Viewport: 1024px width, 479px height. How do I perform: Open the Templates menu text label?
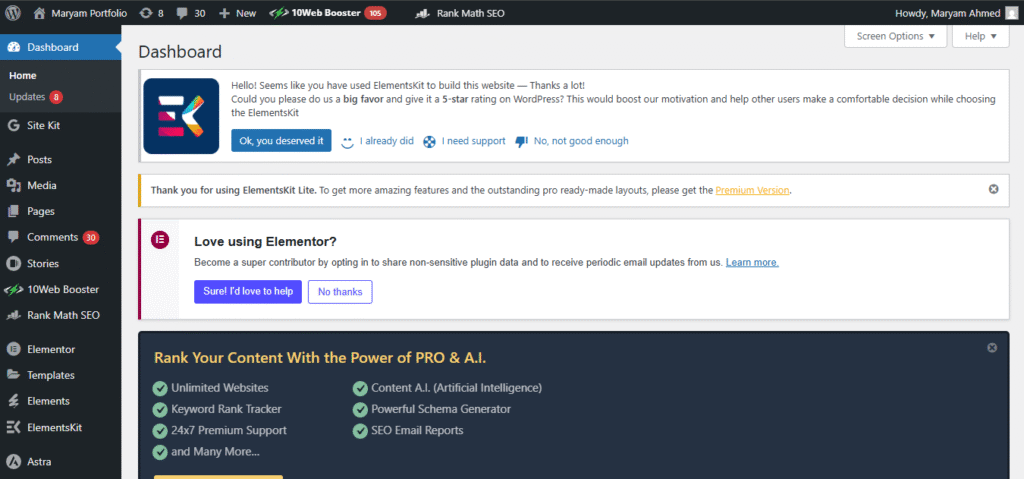[51, 375]
